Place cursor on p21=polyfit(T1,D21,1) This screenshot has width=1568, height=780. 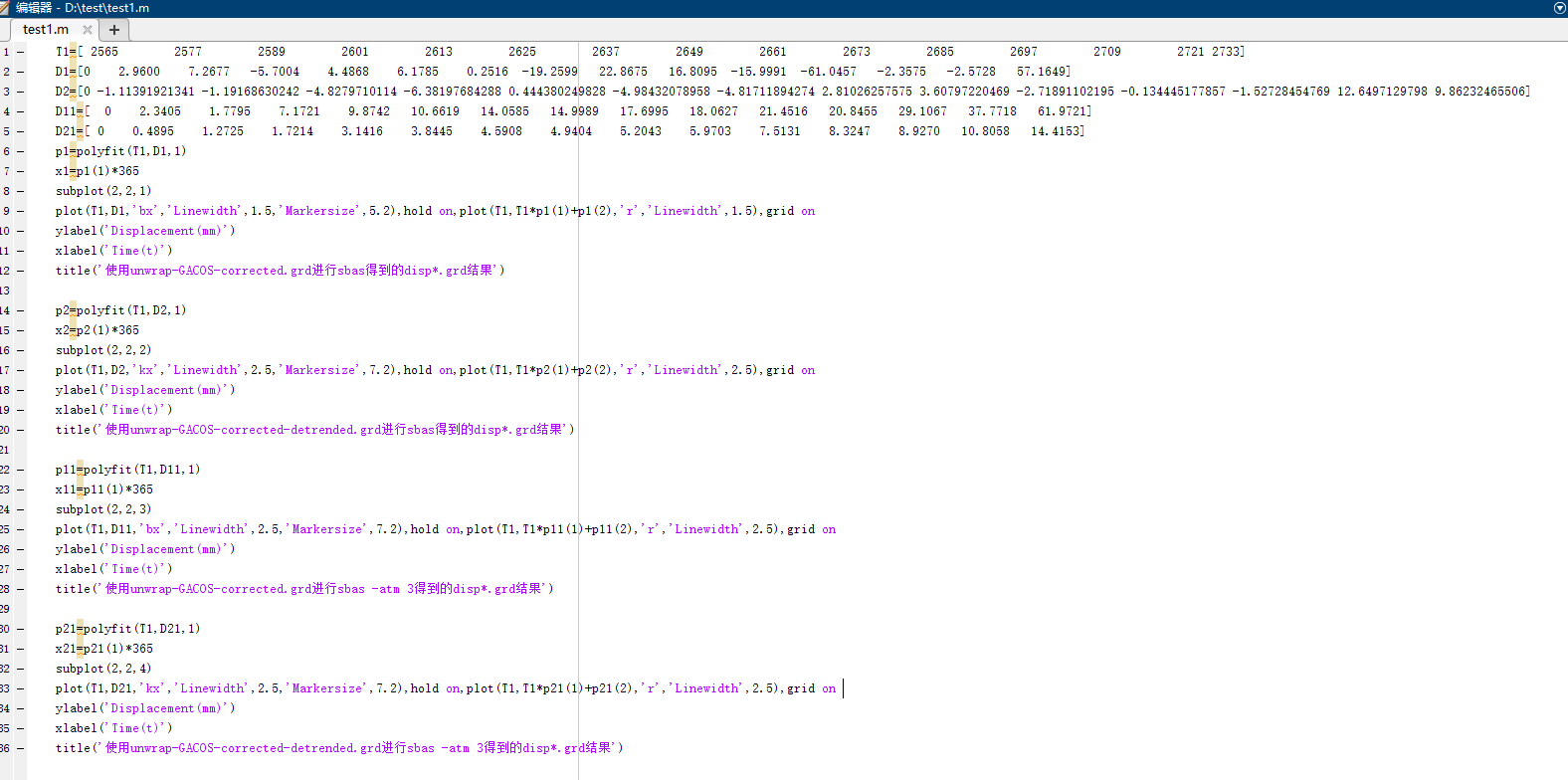pos(128,629)
